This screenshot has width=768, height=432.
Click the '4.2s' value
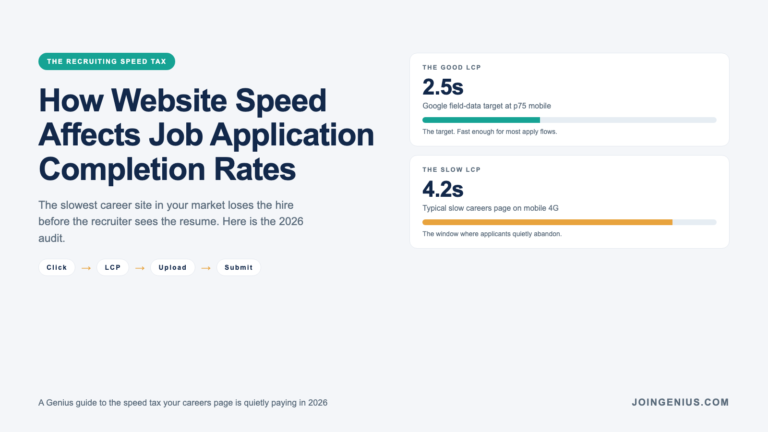point(443,190)
